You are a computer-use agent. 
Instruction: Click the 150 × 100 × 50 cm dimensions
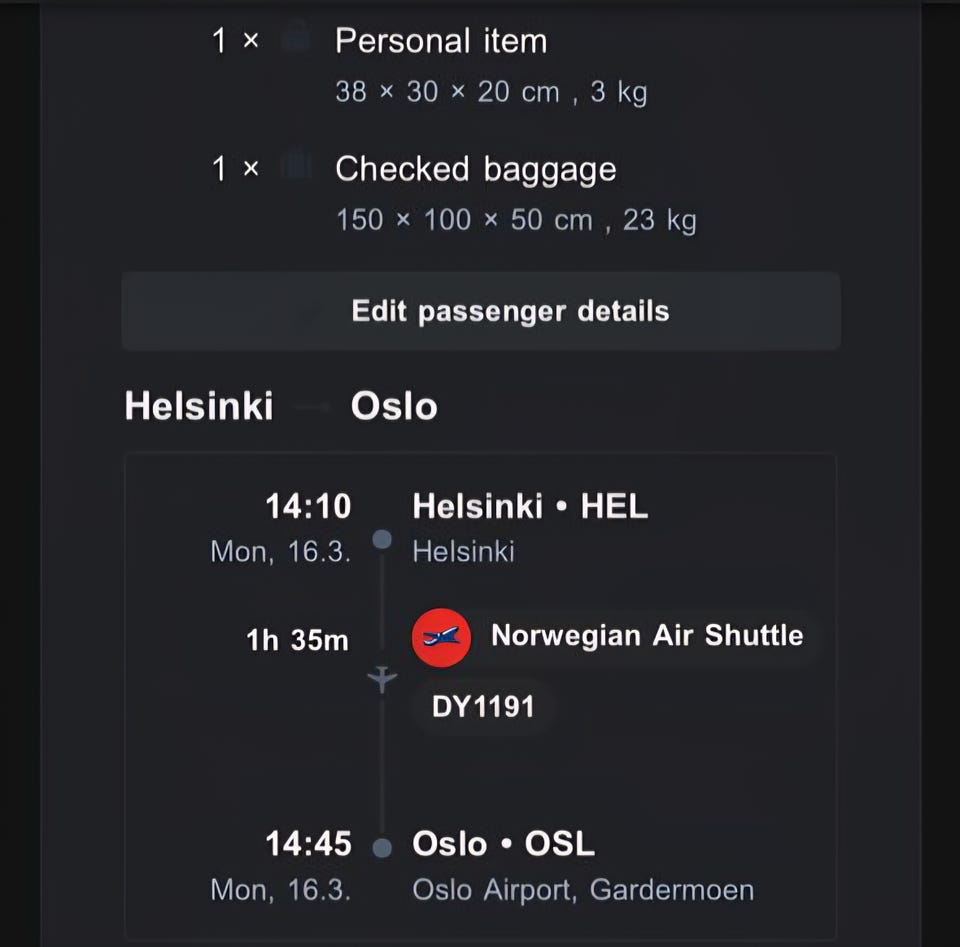pos(464,220)
